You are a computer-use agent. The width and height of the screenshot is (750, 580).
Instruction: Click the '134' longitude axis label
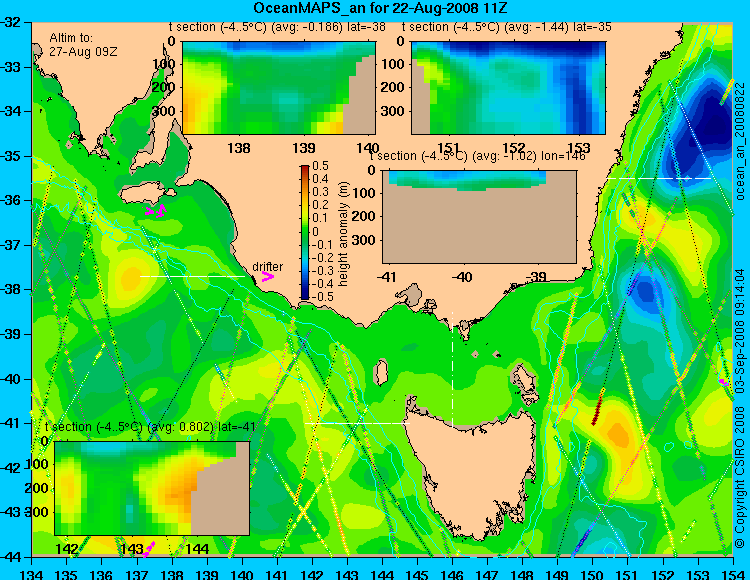pos(31,574)
